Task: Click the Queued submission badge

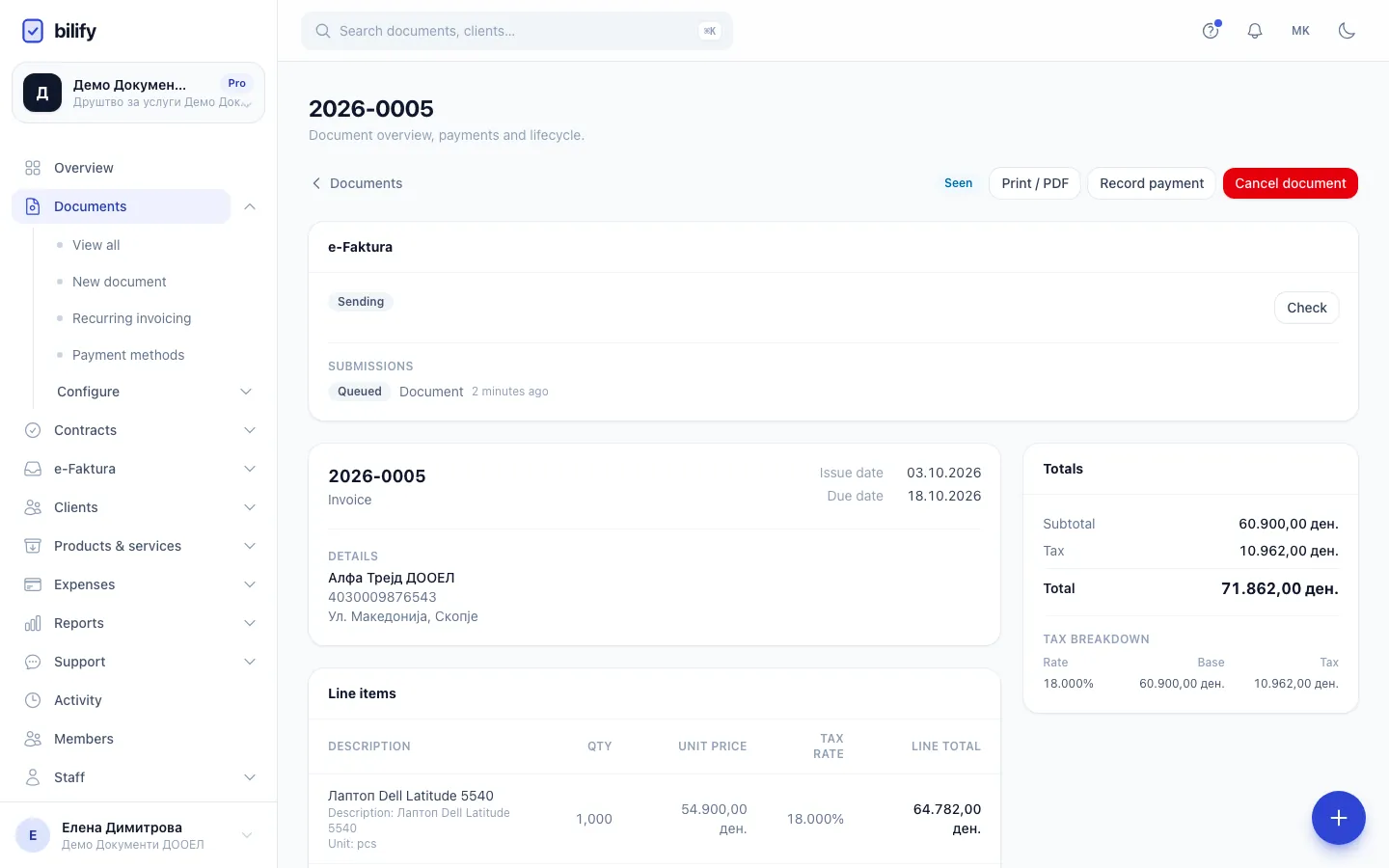Action: pyautogui.click(x=360, y=392)
